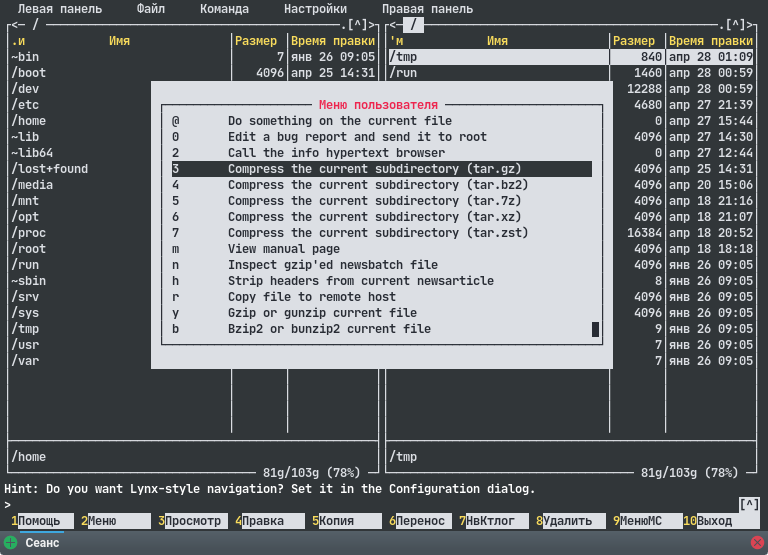Select 'Gzip or gunzip current file' entry
768x555 pixels.
pos(382,313)
